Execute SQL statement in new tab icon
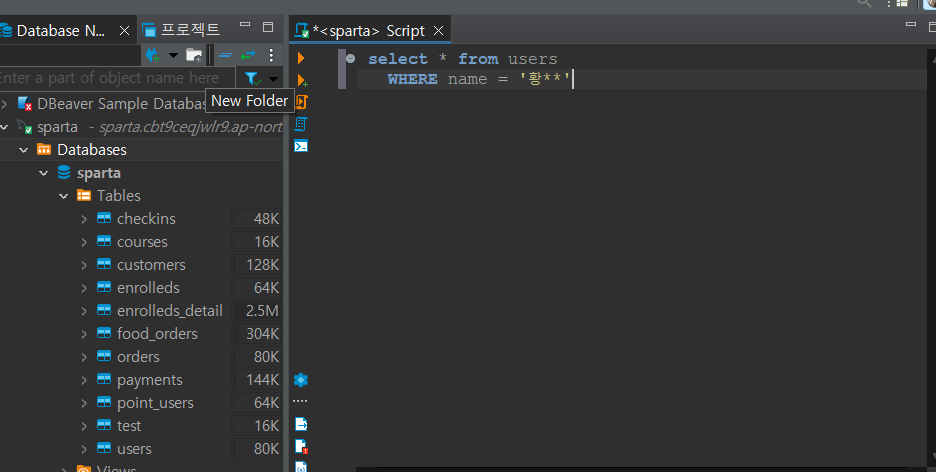The image size is (936, 472). (x=301, y=80)
